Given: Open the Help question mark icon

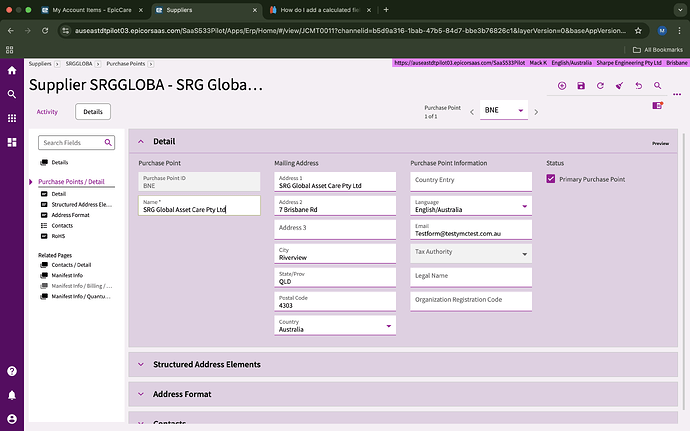Looking at the screenshot, I should tap(12, 371).
